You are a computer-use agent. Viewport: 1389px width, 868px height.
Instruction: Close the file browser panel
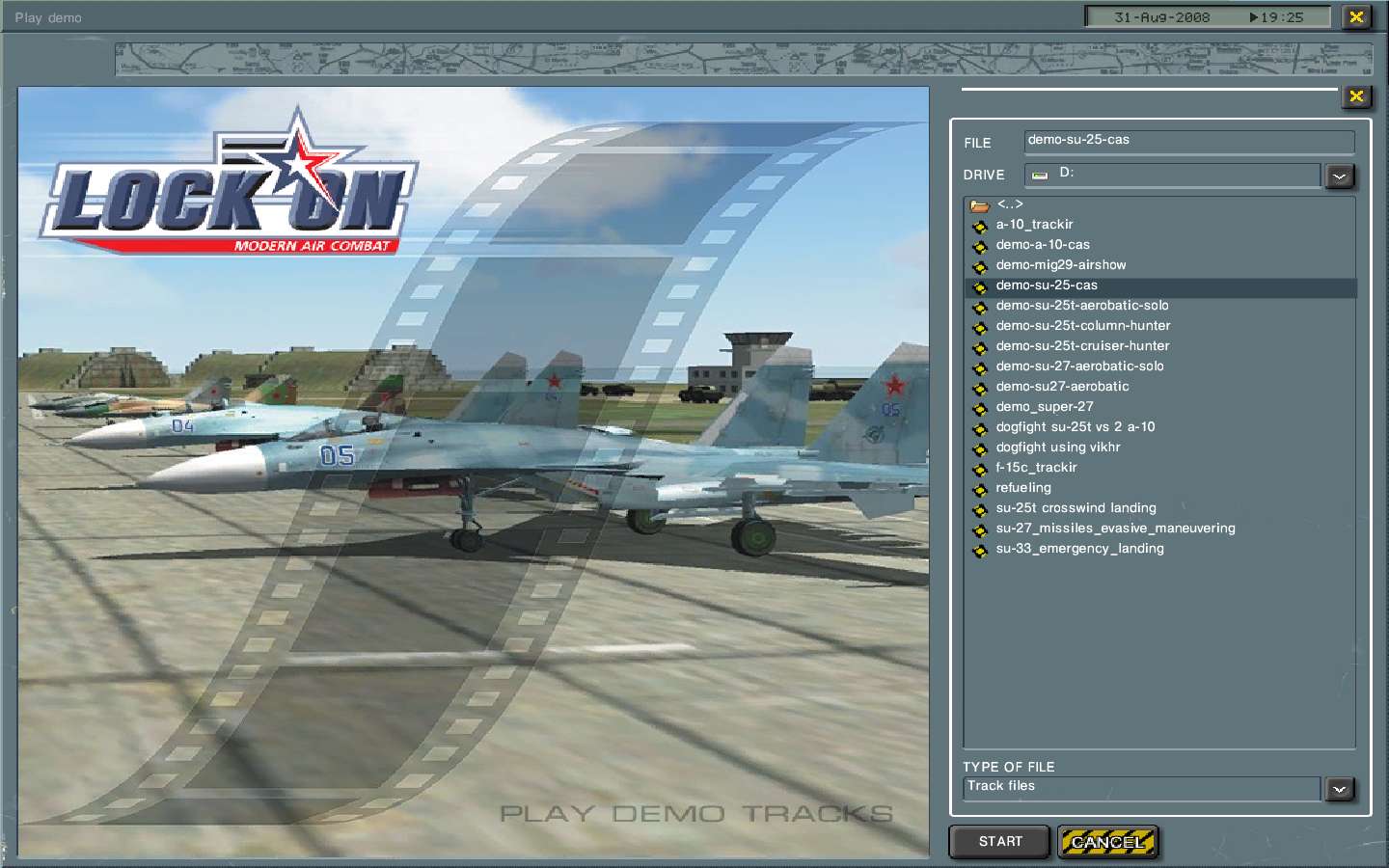1356,96
